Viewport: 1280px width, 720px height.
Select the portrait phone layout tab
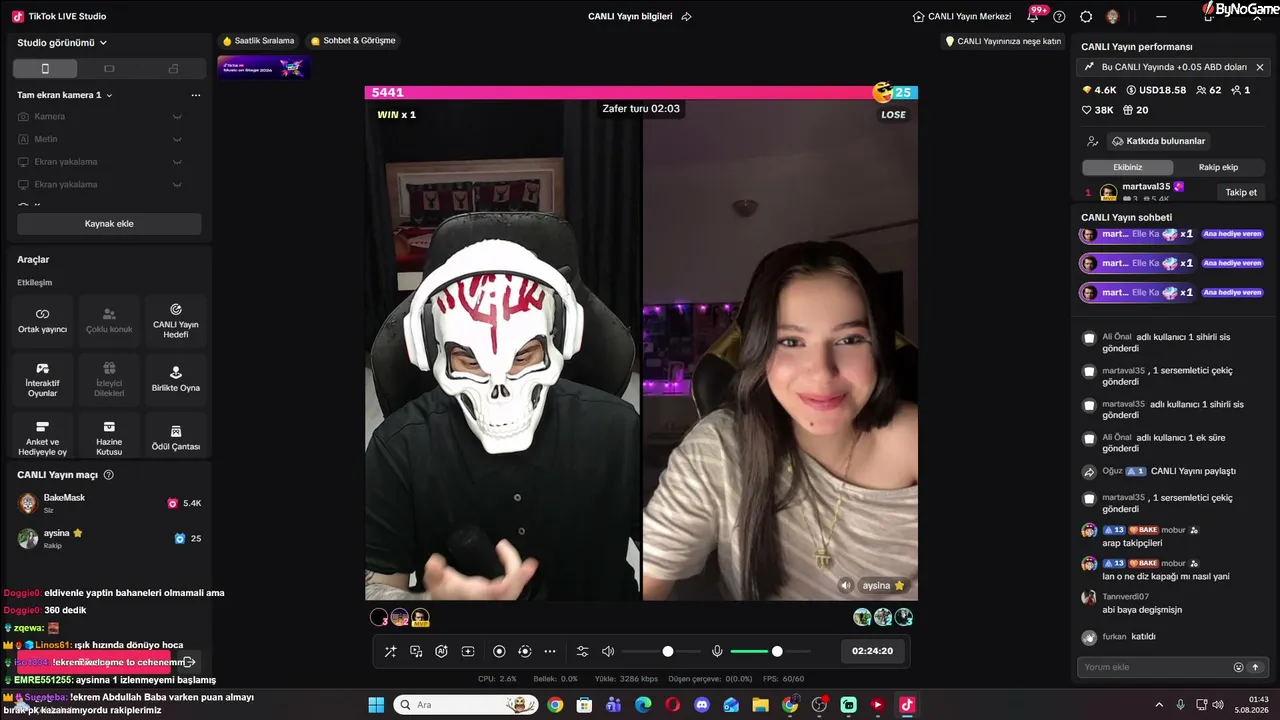tap(45, 69)
